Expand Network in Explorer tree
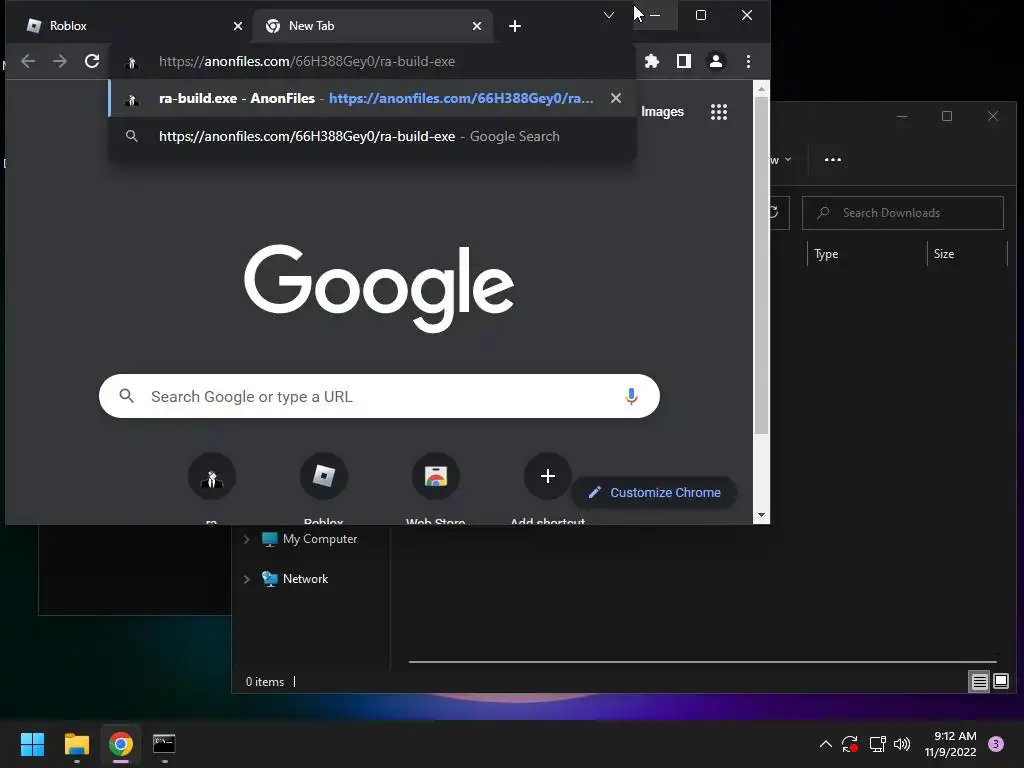This screenshot has height=768, width=1024. (x=246, y=579)
